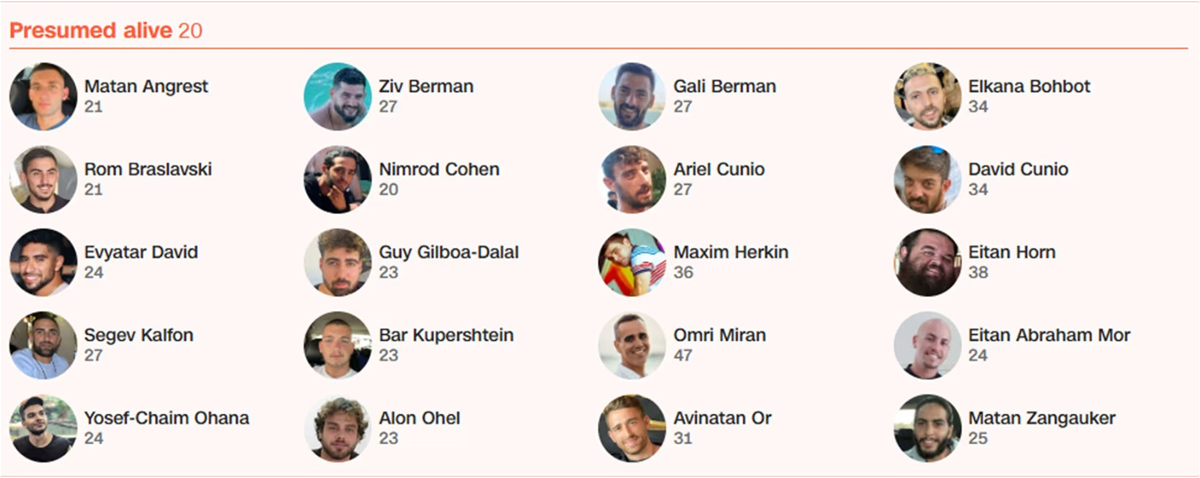Click the name Guy Gilboa-Dalal
The image size is (1200, 478).
pyautogui.click(x=449, y=253)
